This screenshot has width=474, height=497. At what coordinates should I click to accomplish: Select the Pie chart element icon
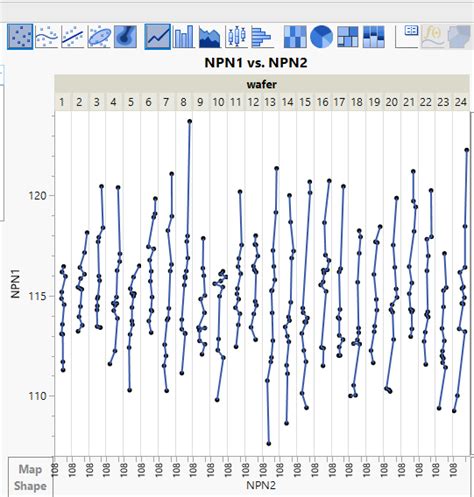click(321, 36)
